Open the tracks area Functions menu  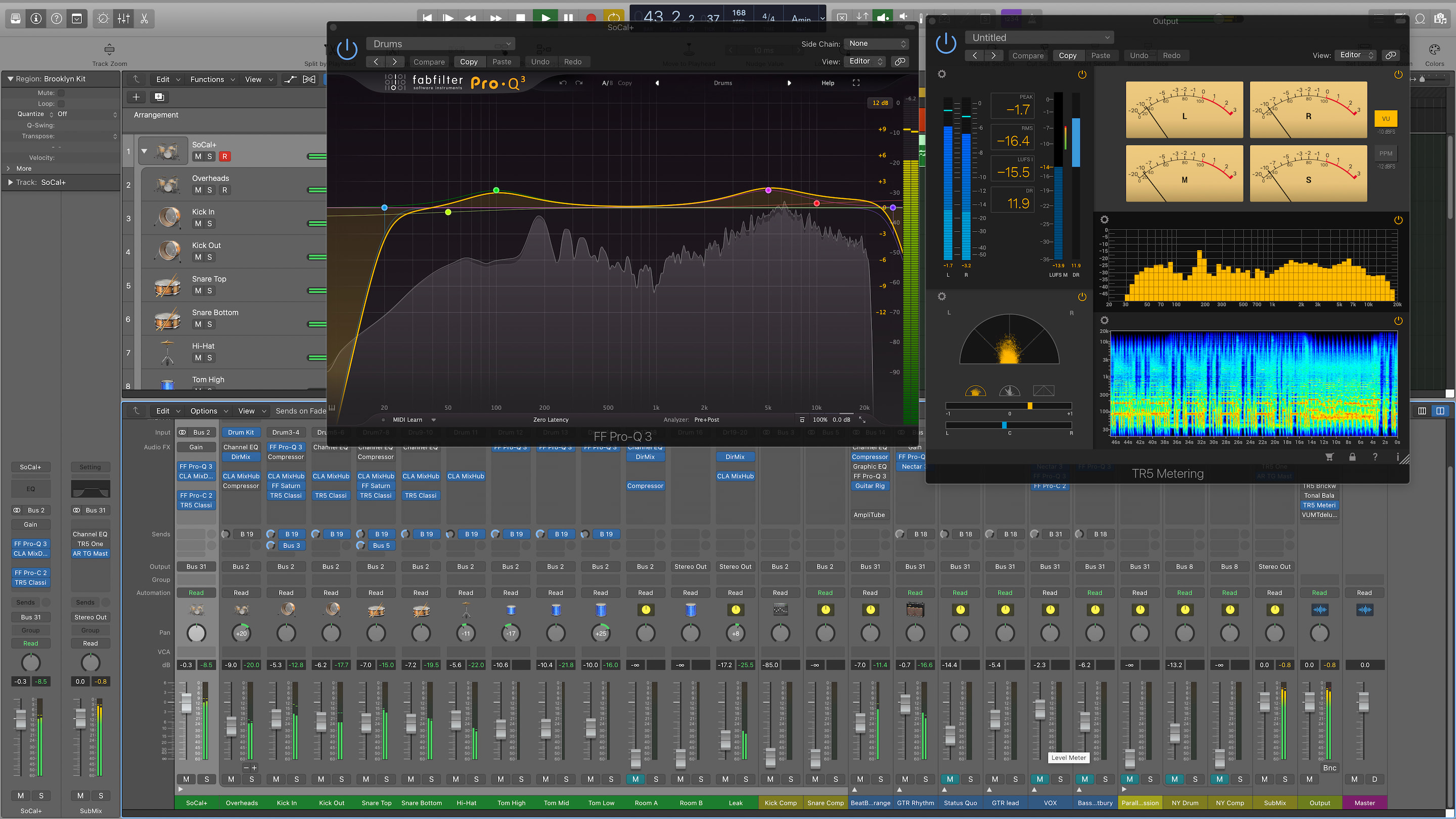tap(212, 80)
